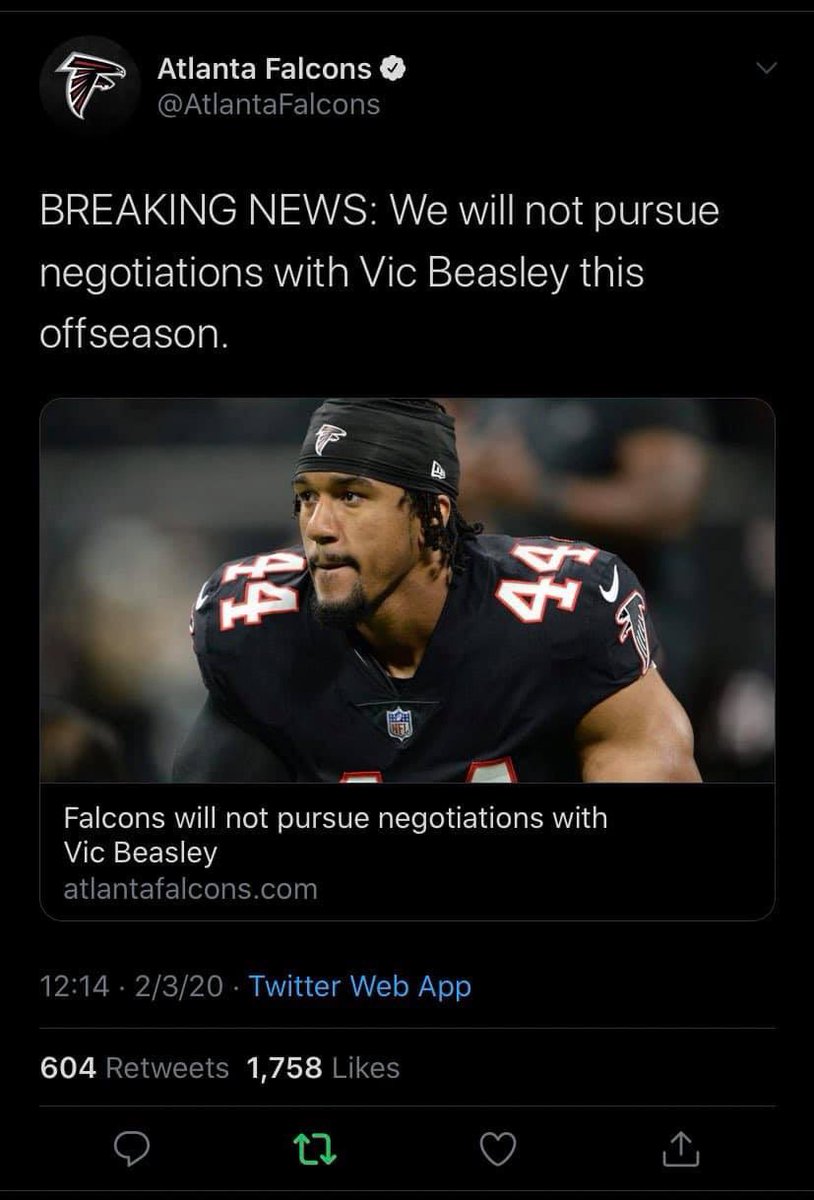Viewport: 814px width, 1200px height.
Task: Visit the @AtlantaFalcons handle
Action: [x=269, y=103]
